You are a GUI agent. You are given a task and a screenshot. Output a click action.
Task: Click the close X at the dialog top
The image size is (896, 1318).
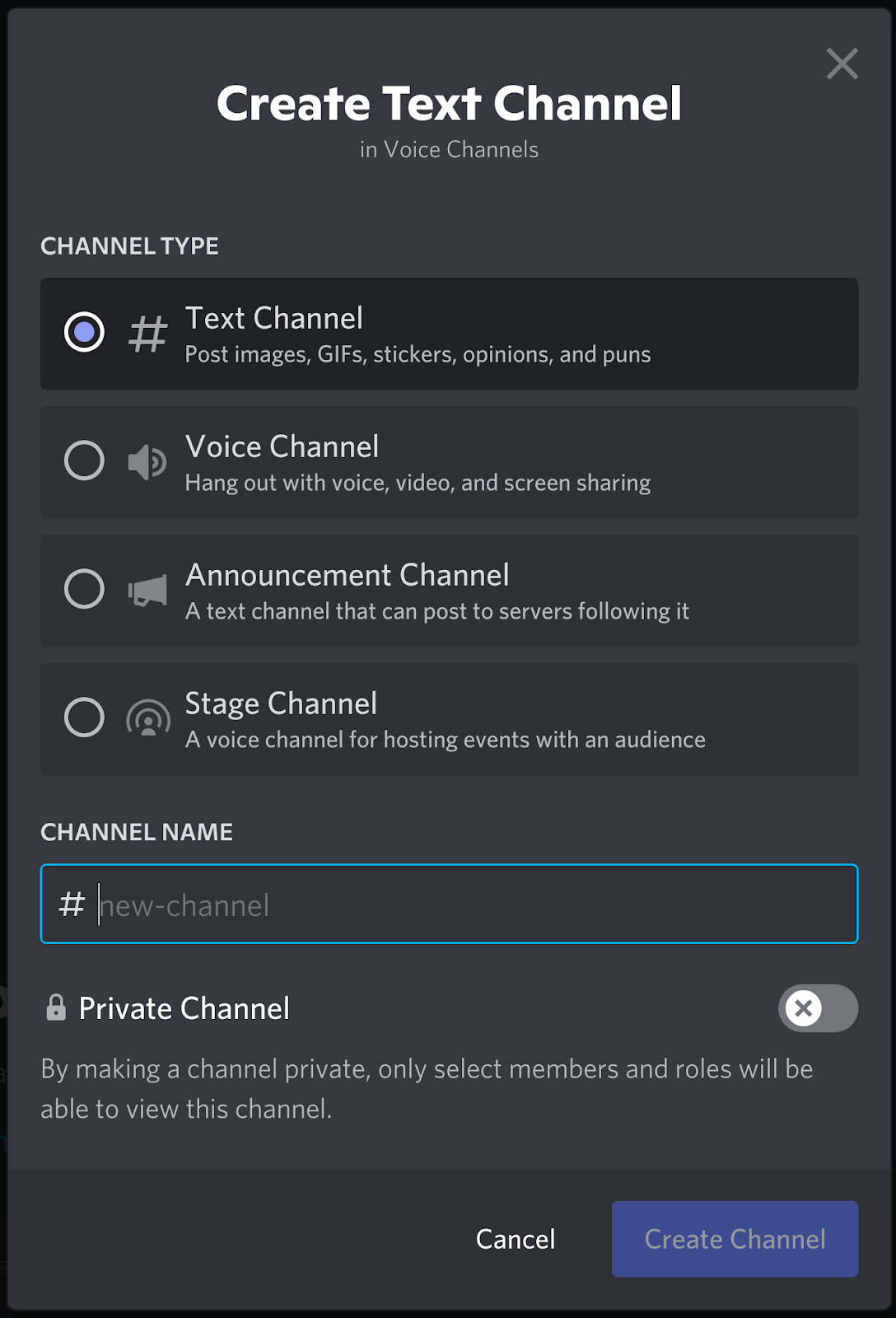point(842,63)
